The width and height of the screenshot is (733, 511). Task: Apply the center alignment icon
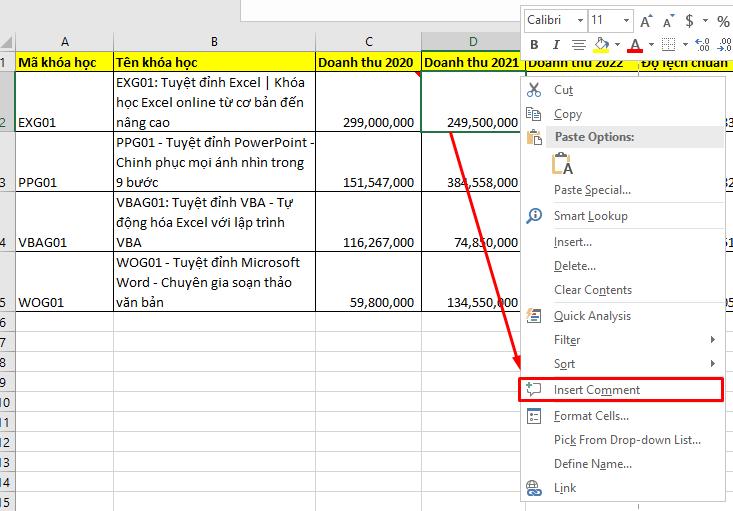(578, 45)
